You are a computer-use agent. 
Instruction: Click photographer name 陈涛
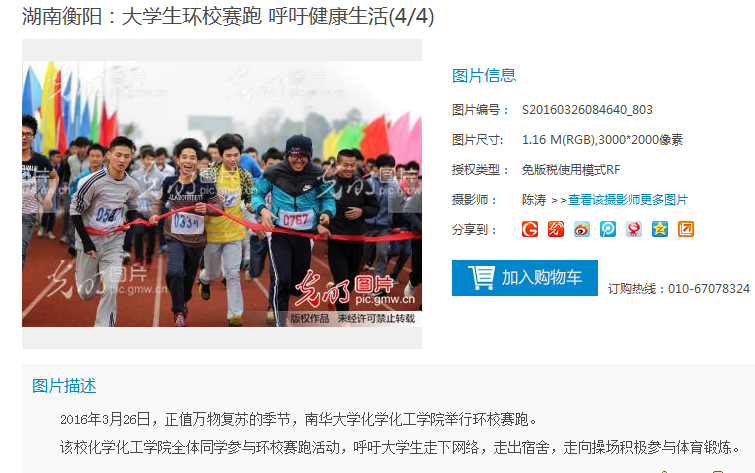pos(534,199)
